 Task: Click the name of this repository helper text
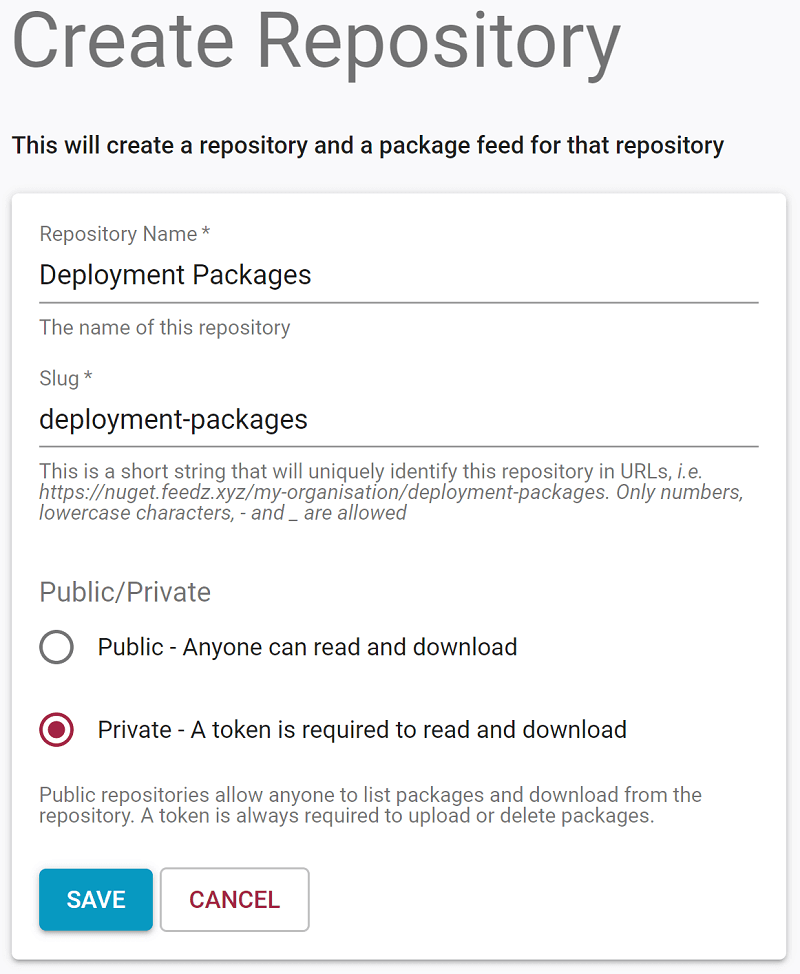click(x=164, y=328)
